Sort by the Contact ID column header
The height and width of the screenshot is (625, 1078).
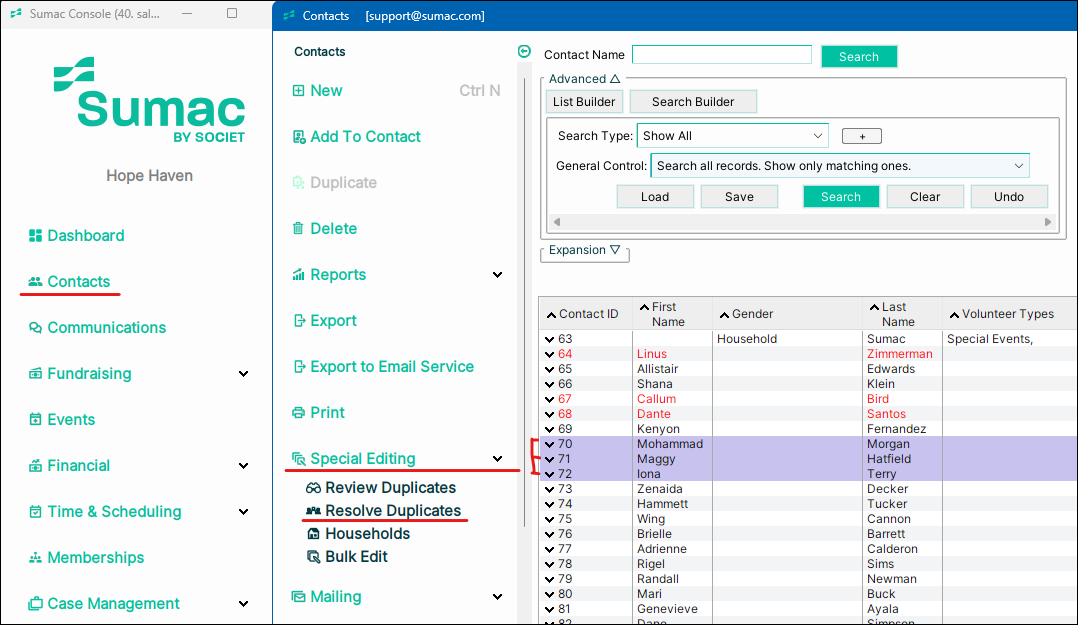click(x=585, y=314)
